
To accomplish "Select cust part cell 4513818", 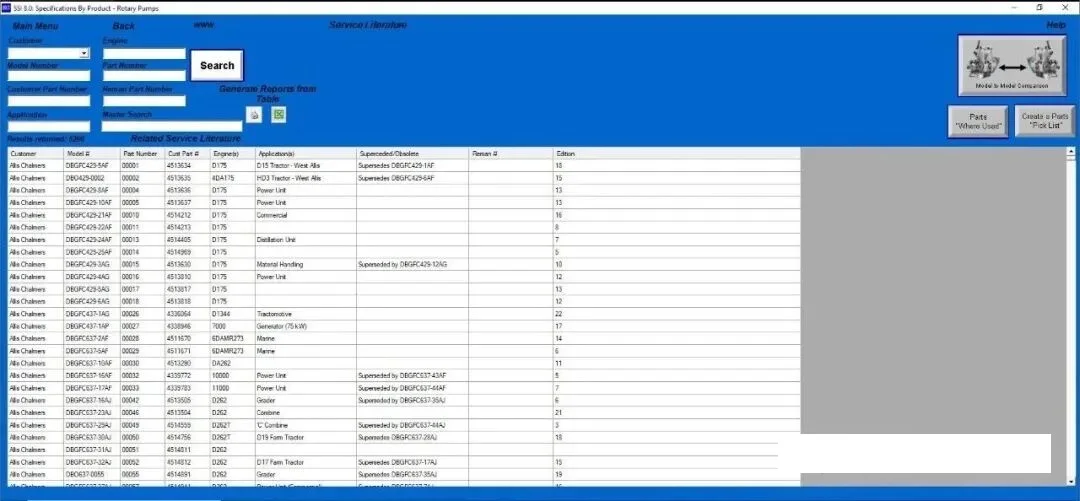I will click(187, 302).
